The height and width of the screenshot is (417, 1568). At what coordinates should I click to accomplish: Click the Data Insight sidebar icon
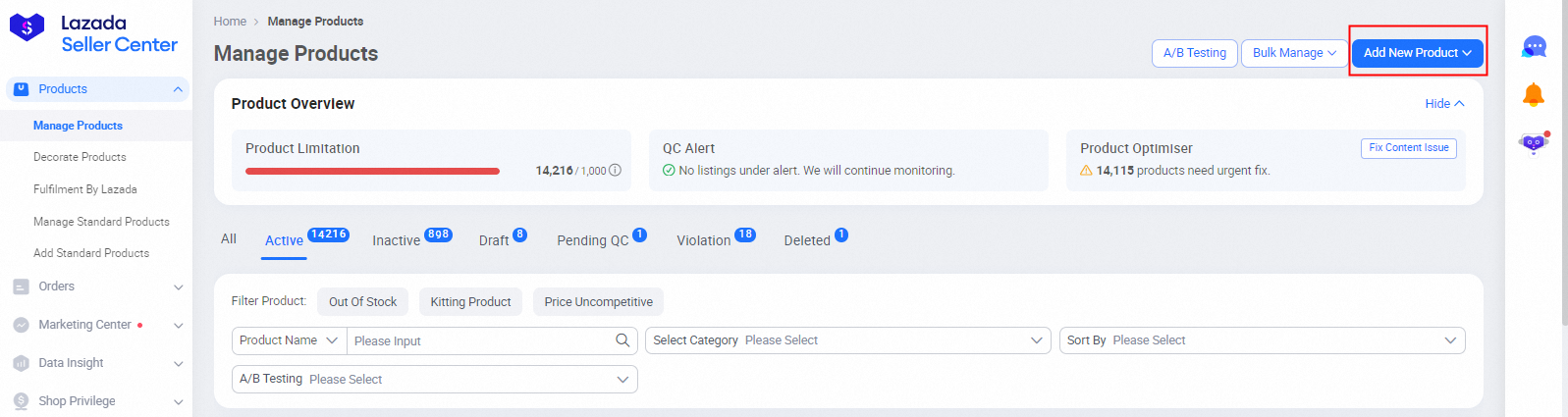pos(21,363)
